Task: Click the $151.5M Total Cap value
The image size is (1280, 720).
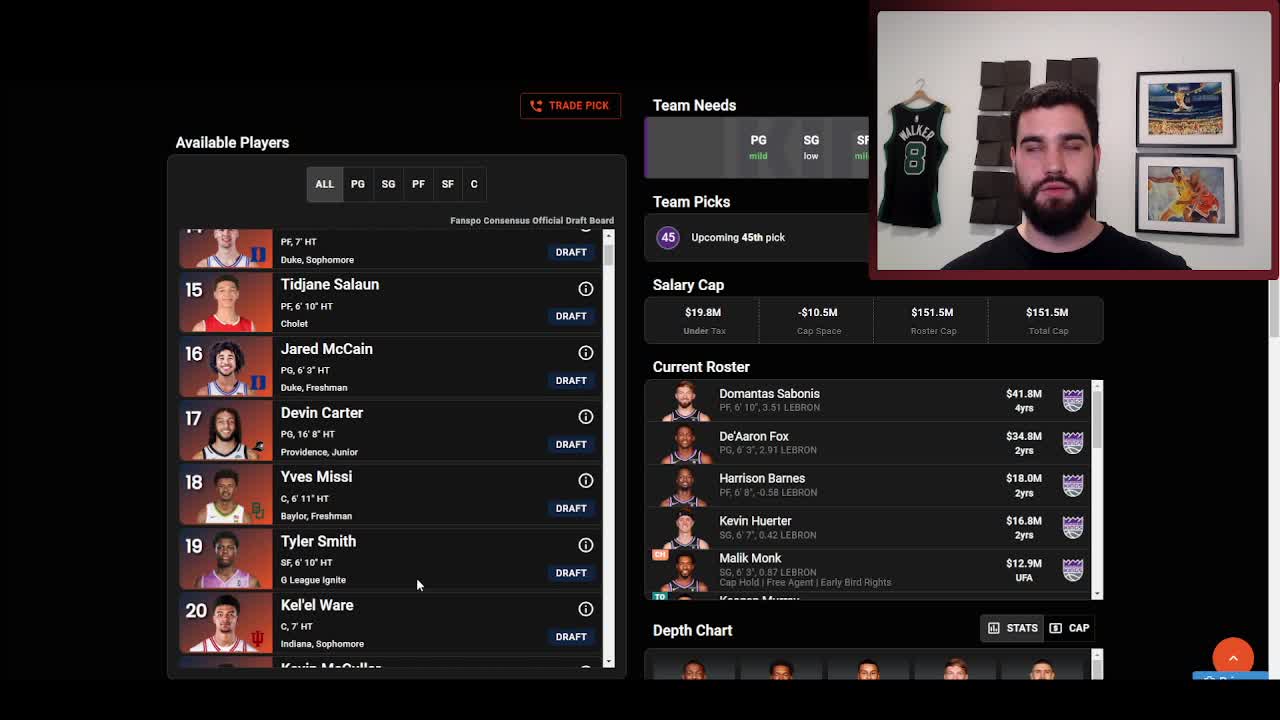Action: (1047, 312)
